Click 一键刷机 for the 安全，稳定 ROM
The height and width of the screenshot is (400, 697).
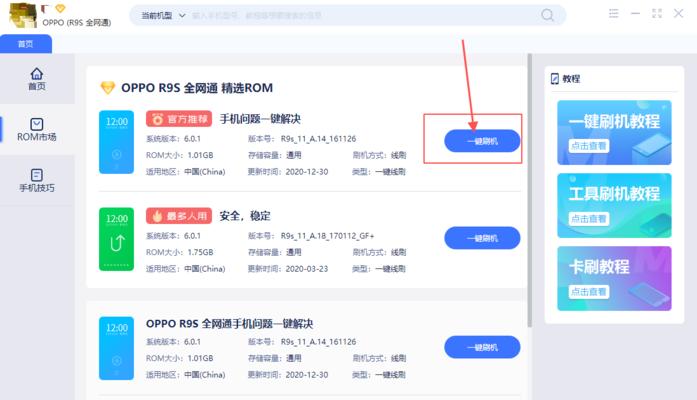click(x=482, y=238)
